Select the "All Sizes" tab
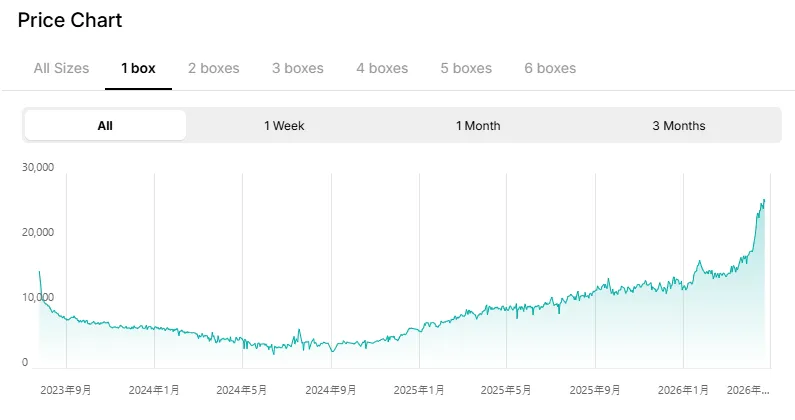The width and height of the screenshot is (795, 420). pos(61,68)
